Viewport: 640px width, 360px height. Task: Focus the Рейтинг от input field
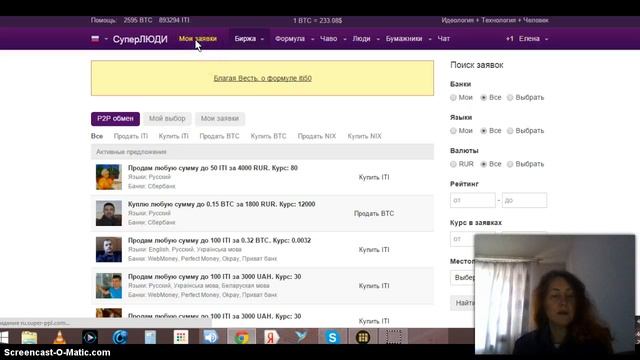tap(473, 200)
